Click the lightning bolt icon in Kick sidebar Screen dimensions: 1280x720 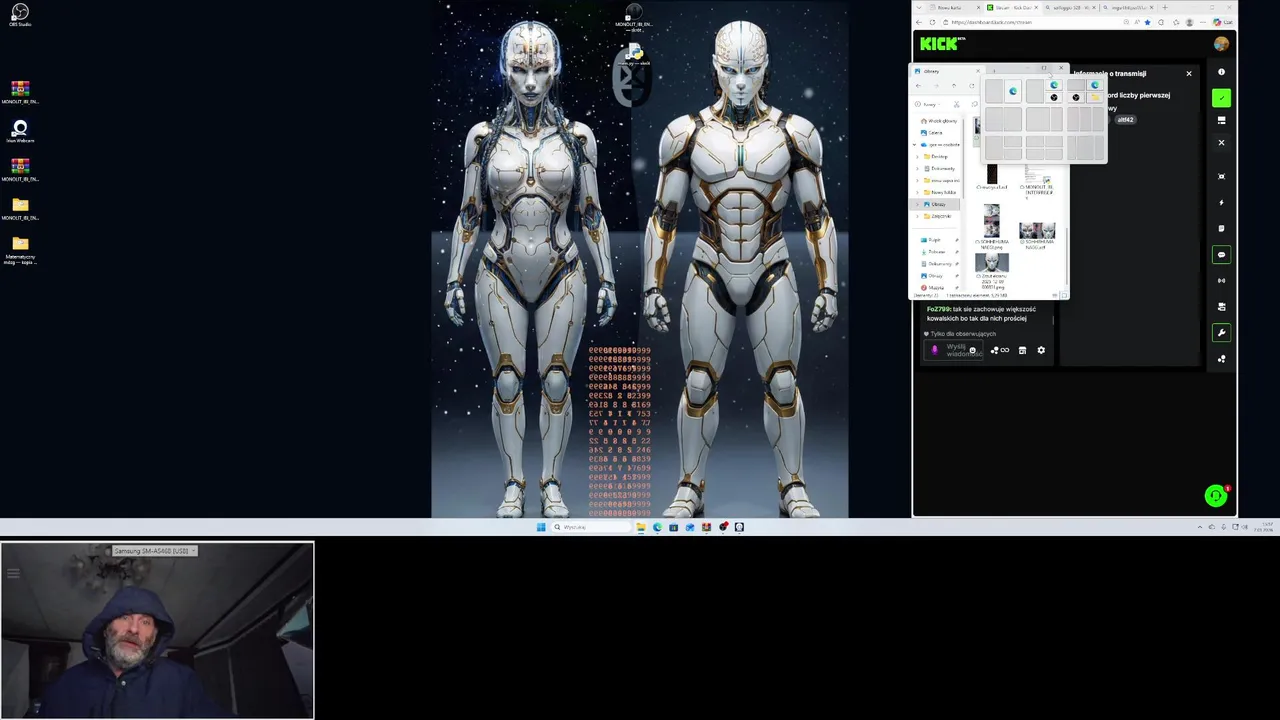[x=1221, y=203]
